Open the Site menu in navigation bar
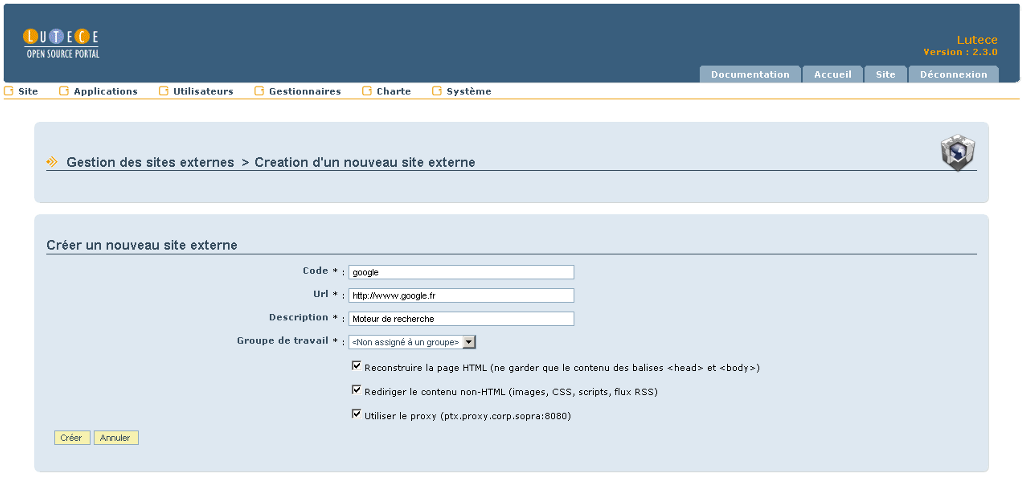Viewport: 1024px width, 479px height. 28,91
